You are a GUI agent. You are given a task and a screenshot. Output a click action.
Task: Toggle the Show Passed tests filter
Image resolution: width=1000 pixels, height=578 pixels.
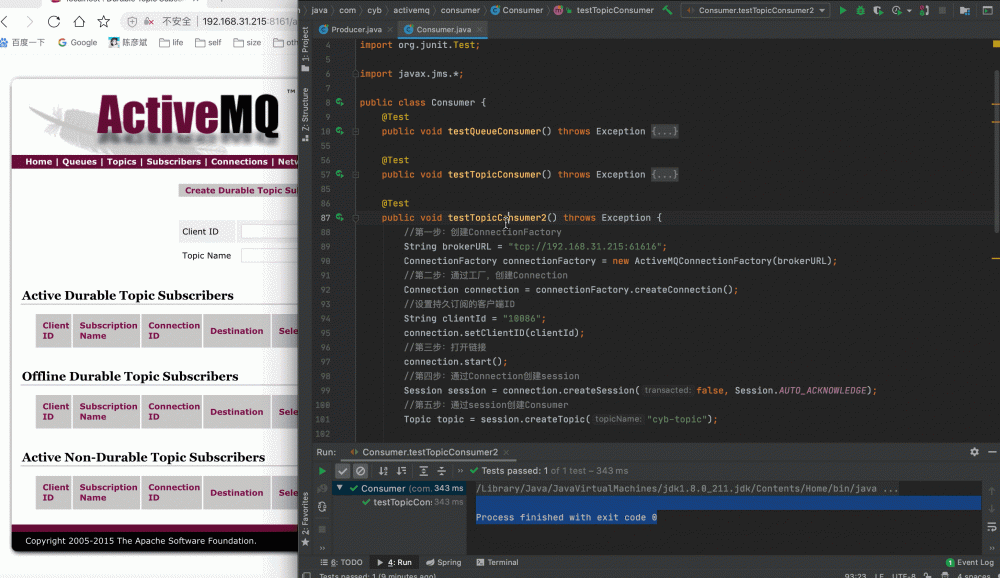tap(343, 470)
